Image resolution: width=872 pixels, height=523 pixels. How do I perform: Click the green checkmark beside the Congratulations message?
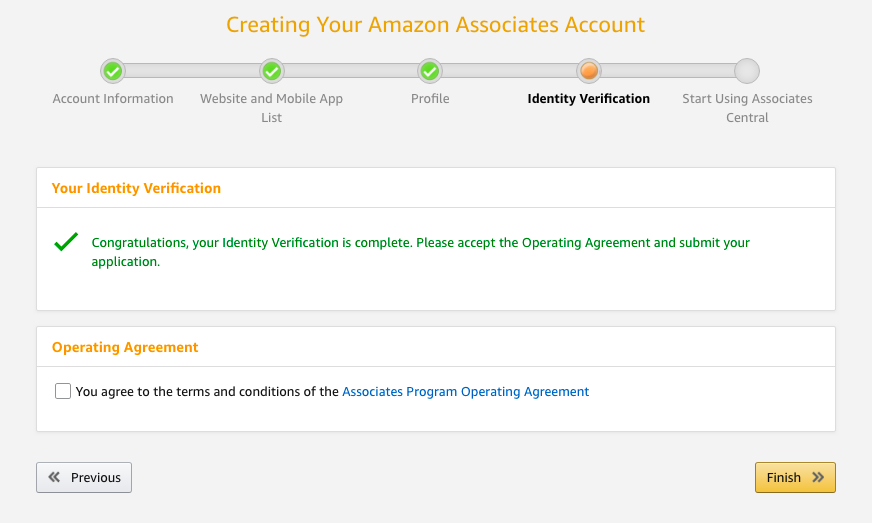pyautogui.click(x=66, y=242)
